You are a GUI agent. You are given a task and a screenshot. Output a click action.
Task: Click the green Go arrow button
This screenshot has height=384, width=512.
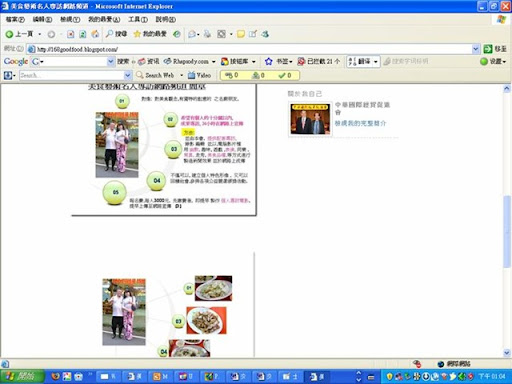(488, 49)
